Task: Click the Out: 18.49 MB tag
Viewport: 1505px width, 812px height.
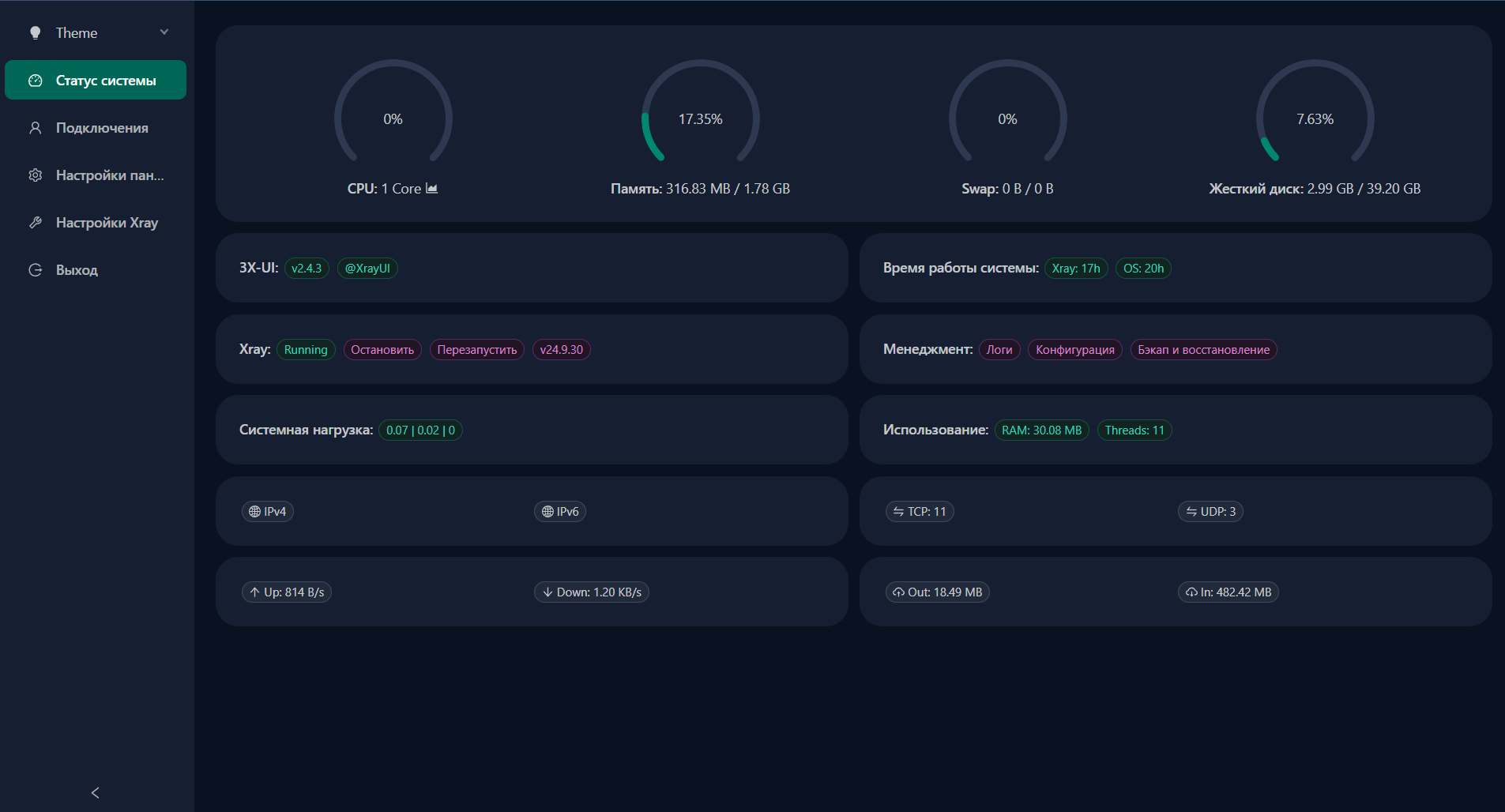Action: pyautogui.click(x=938, y=592)
